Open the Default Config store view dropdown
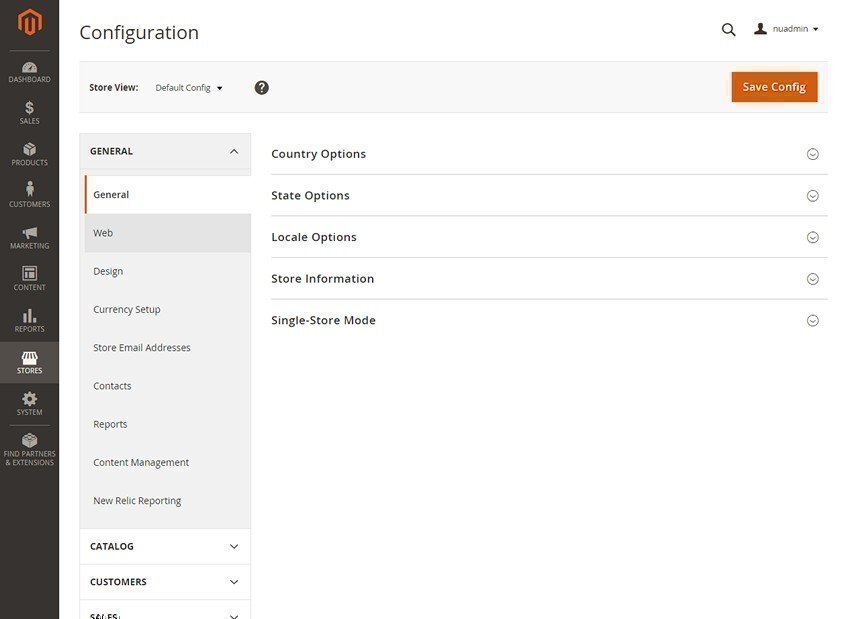 coord(189,88)
